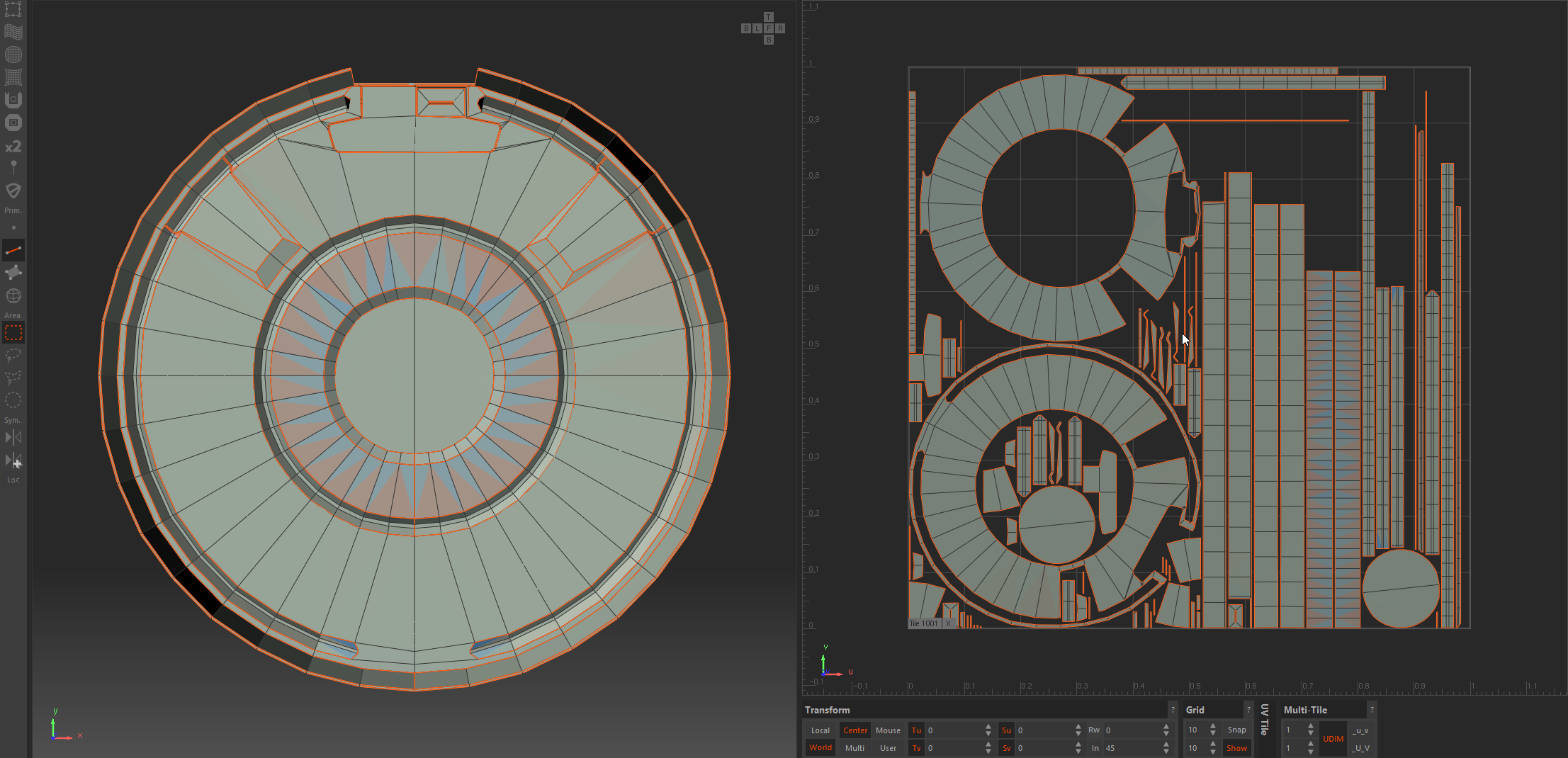Toggle UDIM multi-tile mode
The height and width of the screenshot is (758, 1568).
click(1333, 739)
